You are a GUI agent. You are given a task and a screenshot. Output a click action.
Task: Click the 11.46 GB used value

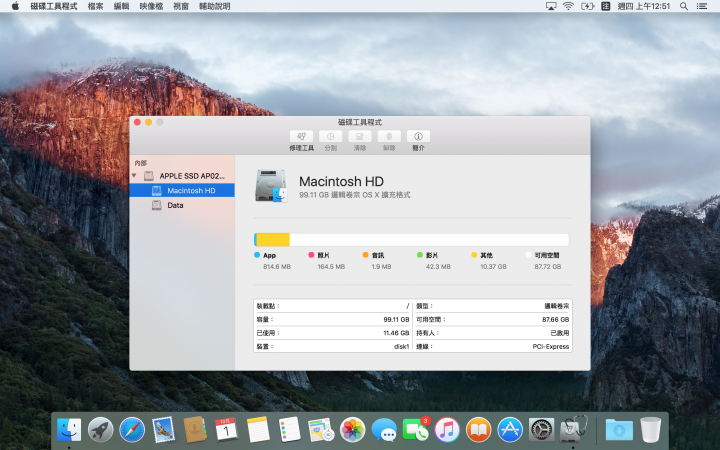pos(396,333)
